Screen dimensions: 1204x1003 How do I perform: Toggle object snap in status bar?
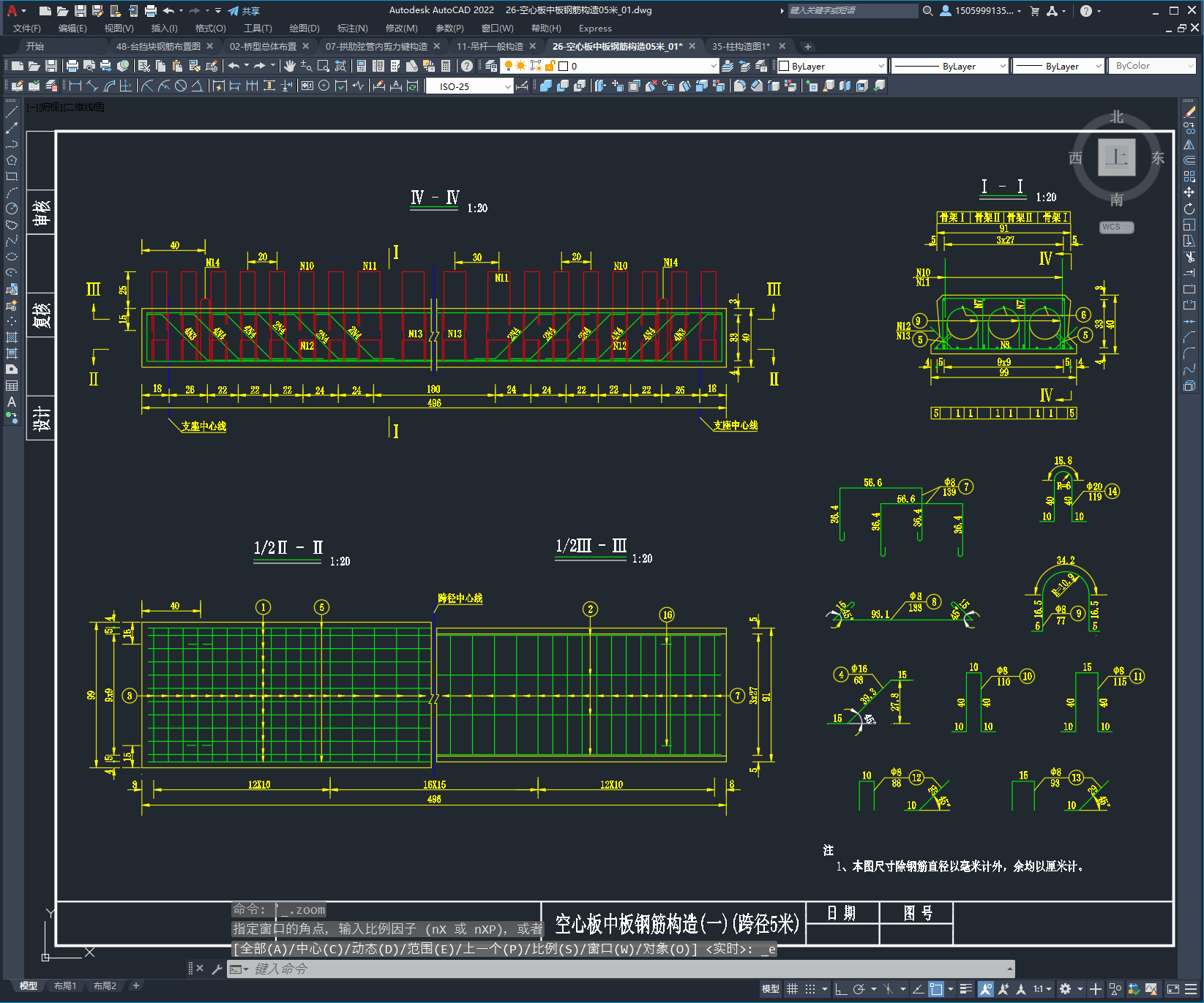pyautogui.click(x=936, y=989)
